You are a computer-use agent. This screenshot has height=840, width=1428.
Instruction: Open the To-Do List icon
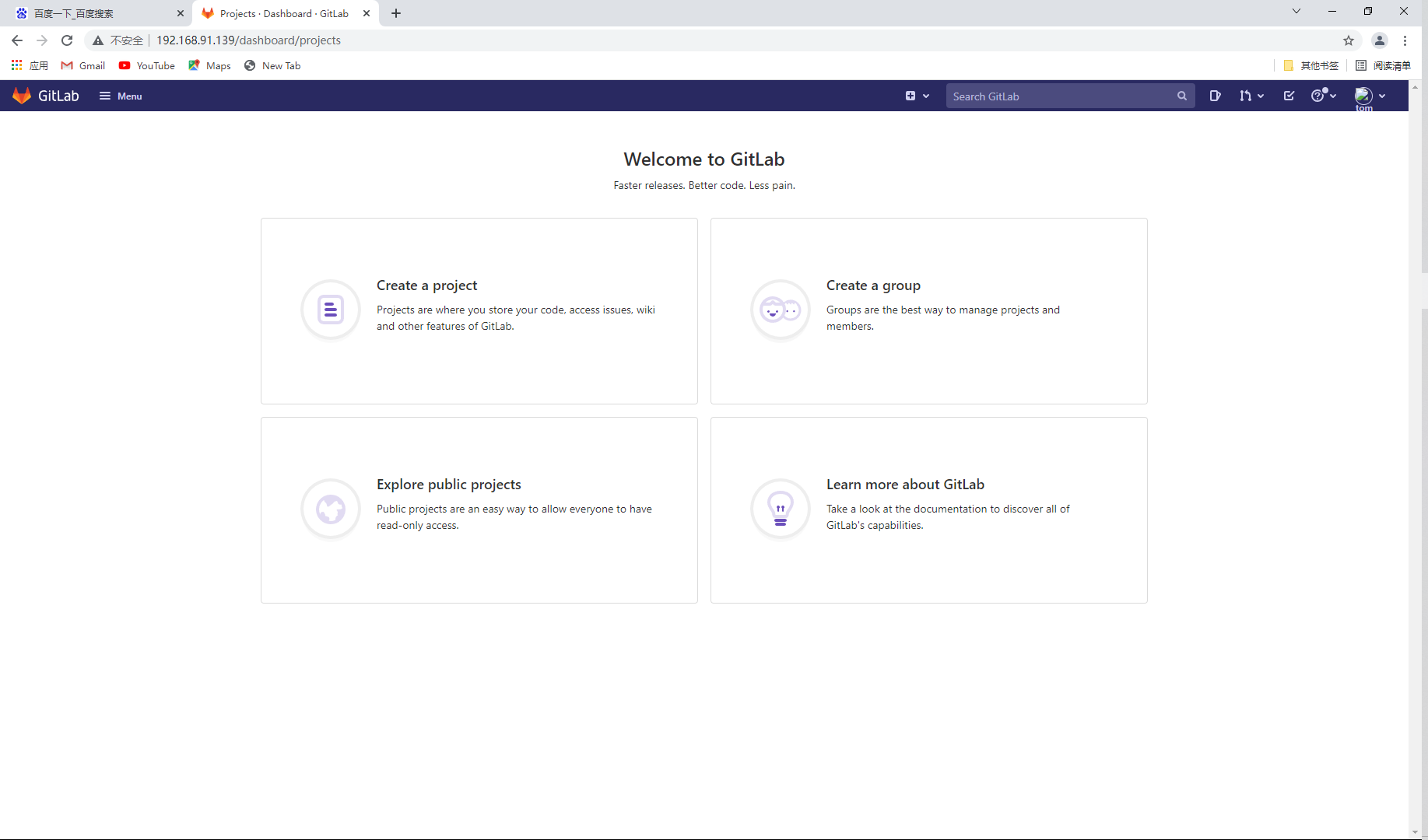pos(1289,96)
